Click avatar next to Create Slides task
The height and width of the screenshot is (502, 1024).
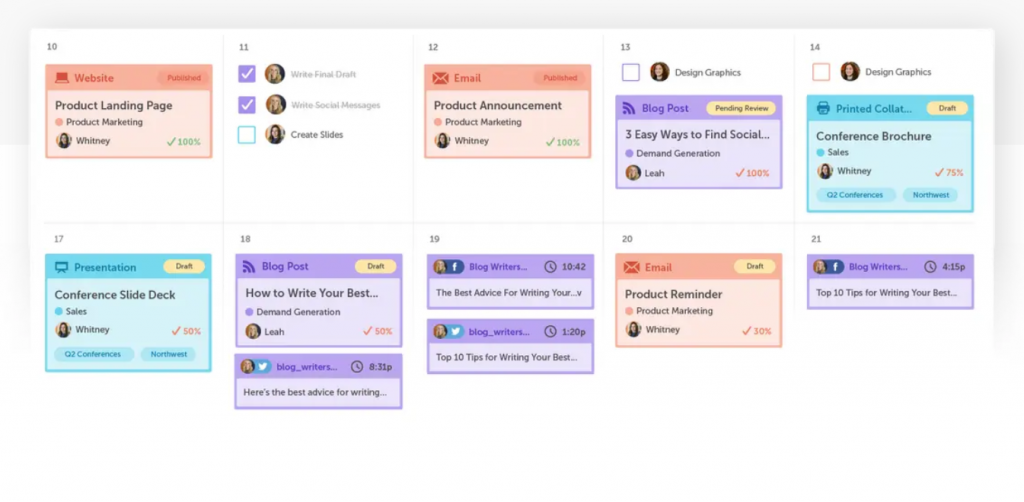click(275, 134)
